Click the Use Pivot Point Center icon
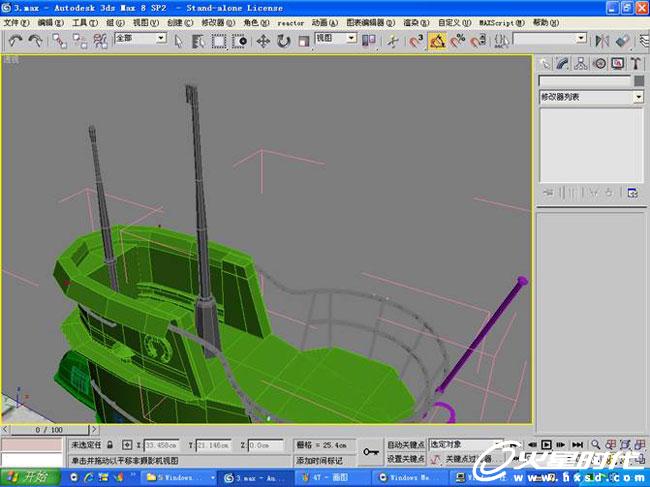Screen dimensions: 650x487 click(369, 41)
